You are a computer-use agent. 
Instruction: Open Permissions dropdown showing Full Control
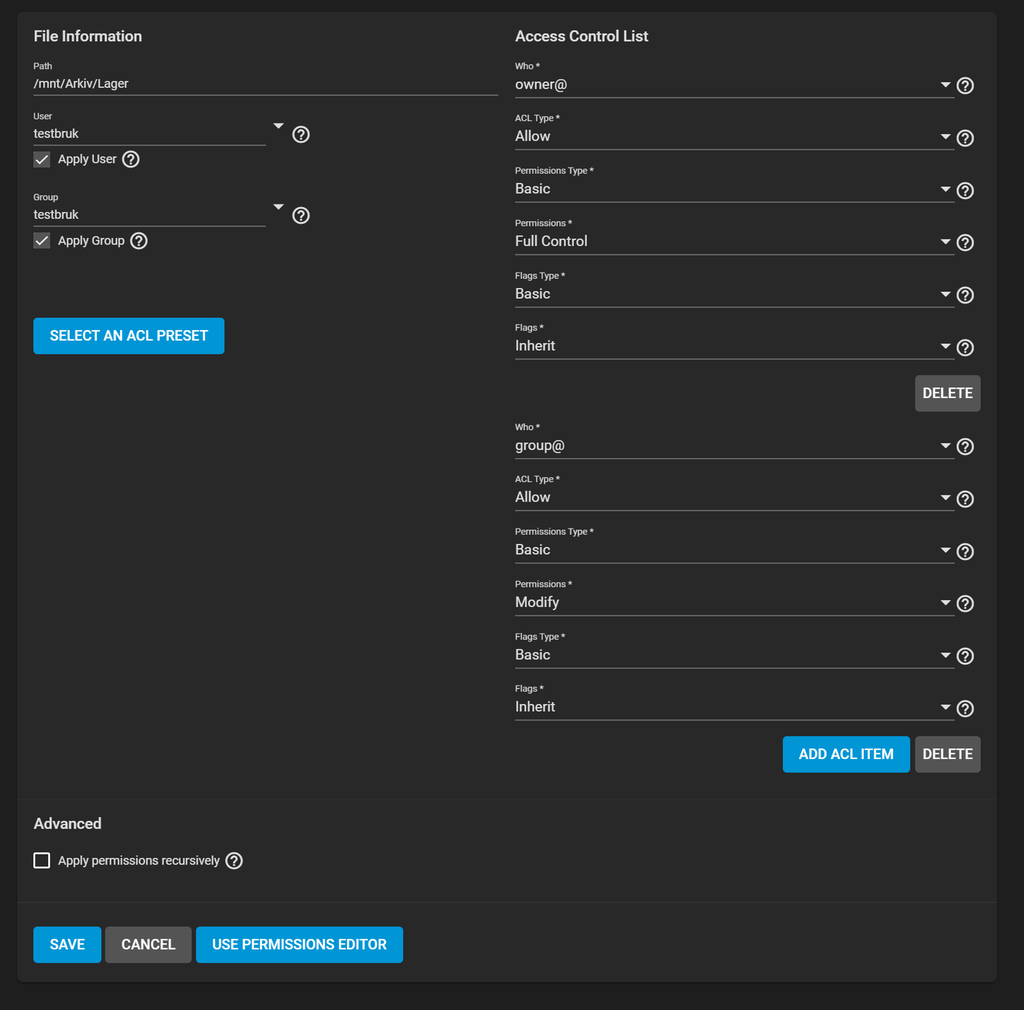pos(733,241)
